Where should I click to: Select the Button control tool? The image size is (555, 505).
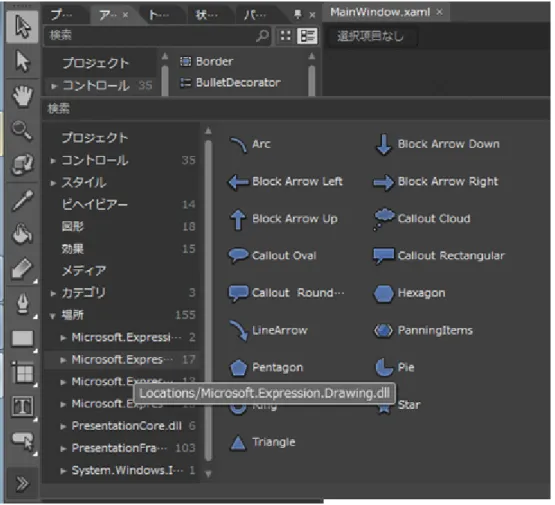(x=22, y=440)
